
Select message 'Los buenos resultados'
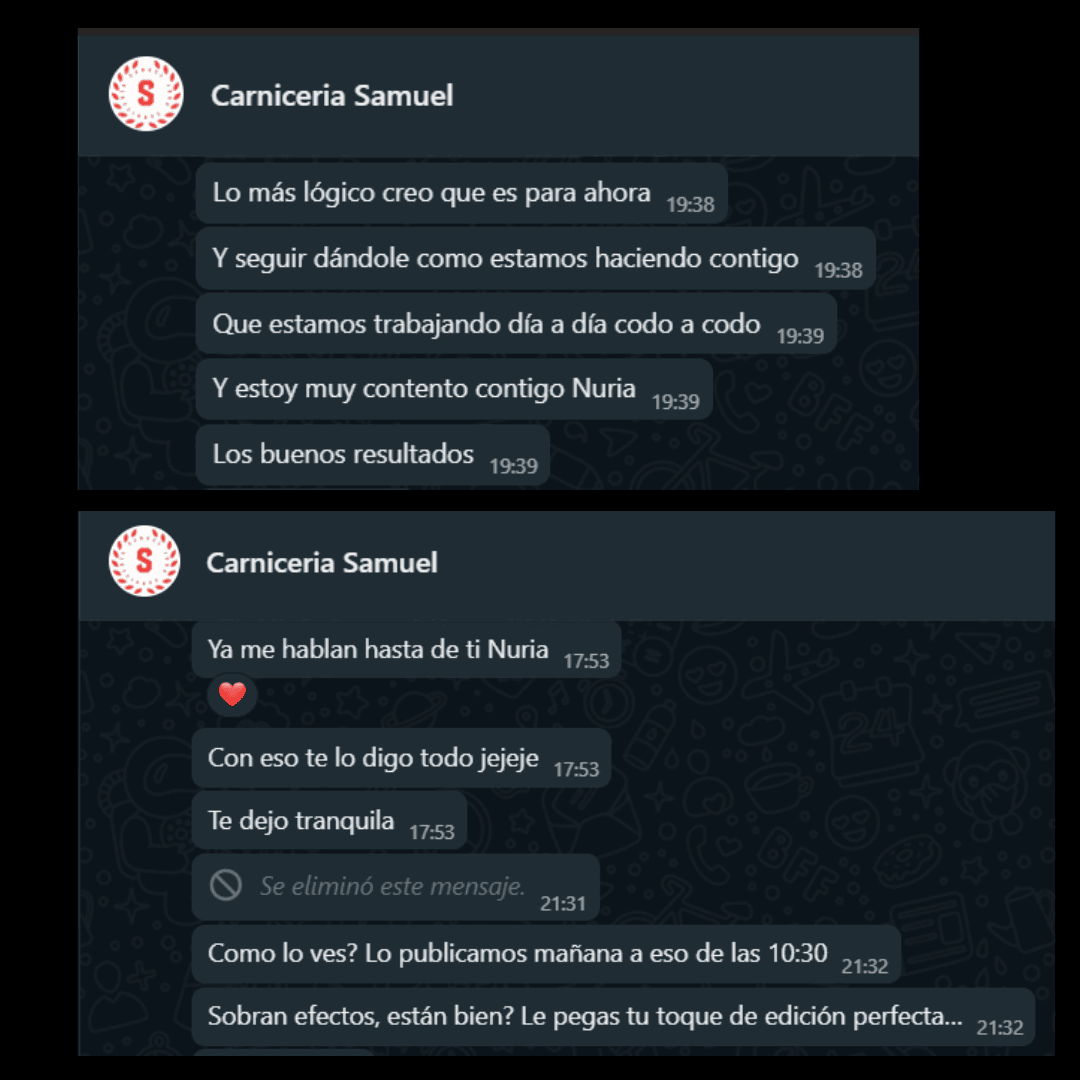tap(373, 455)
